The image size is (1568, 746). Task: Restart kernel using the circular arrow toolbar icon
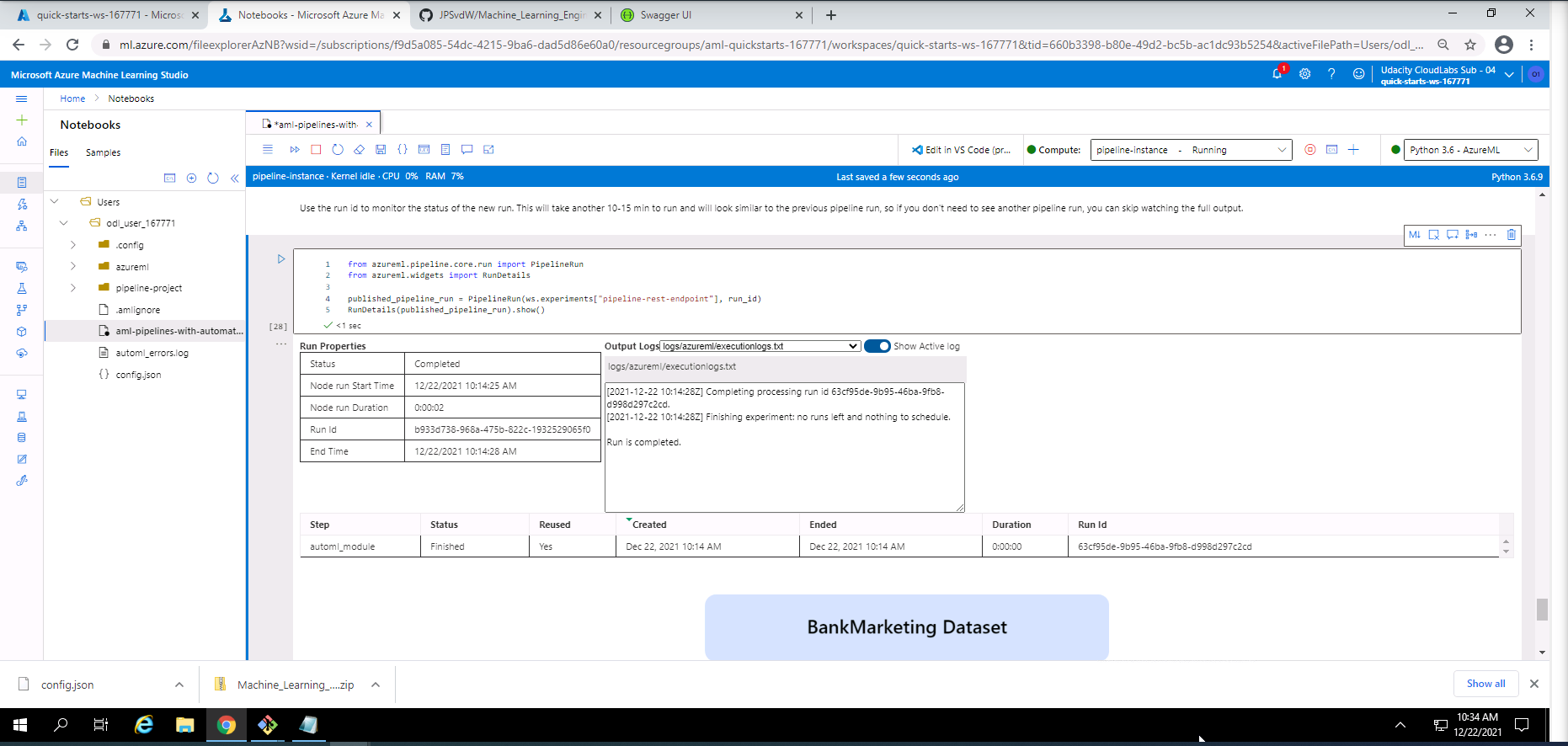tap(338, 150)
